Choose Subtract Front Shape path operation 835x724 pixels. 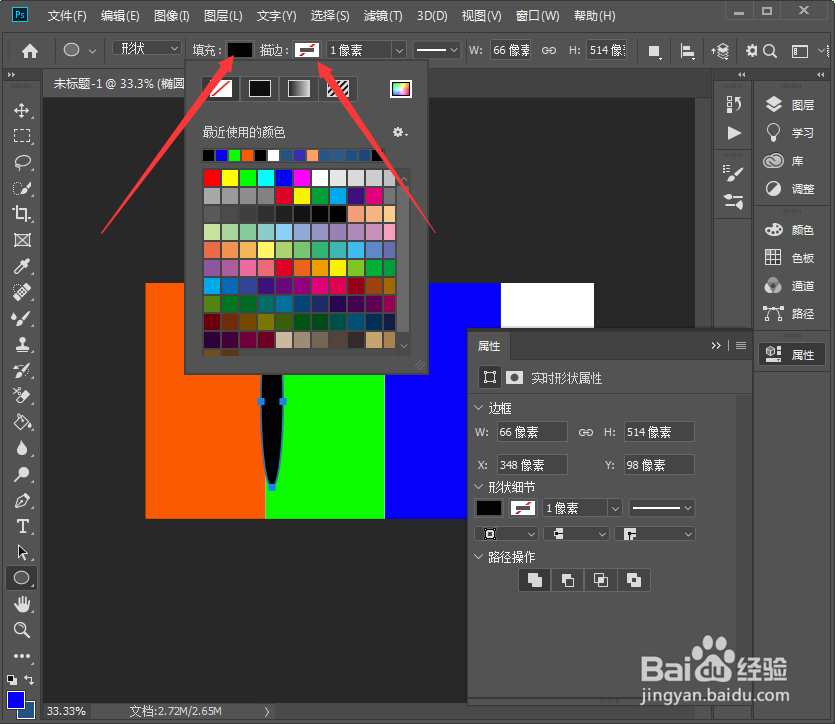point(568,580)
